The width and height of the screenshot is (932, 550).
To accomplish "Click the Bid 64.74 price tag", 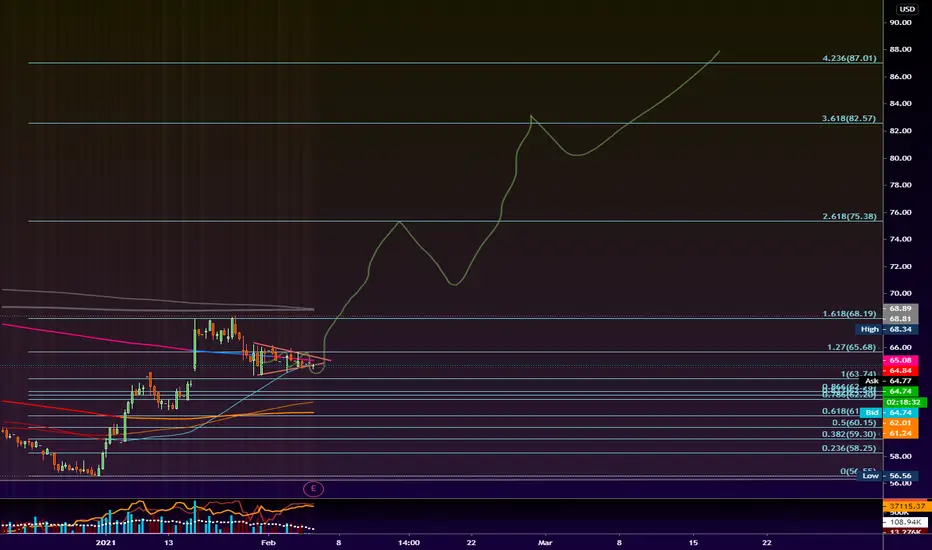I will [x=889, y=412].
